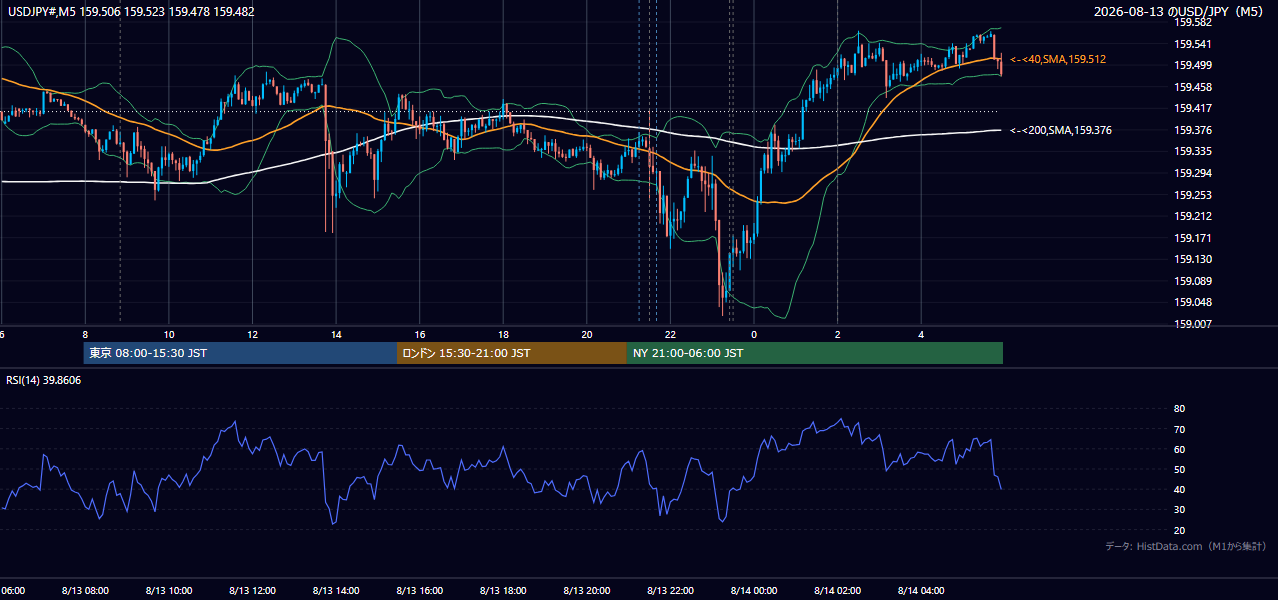The width and height of the screenshot is (1278, 600).
Task: Click price axis value 159.458
Action: [1192, 87]
